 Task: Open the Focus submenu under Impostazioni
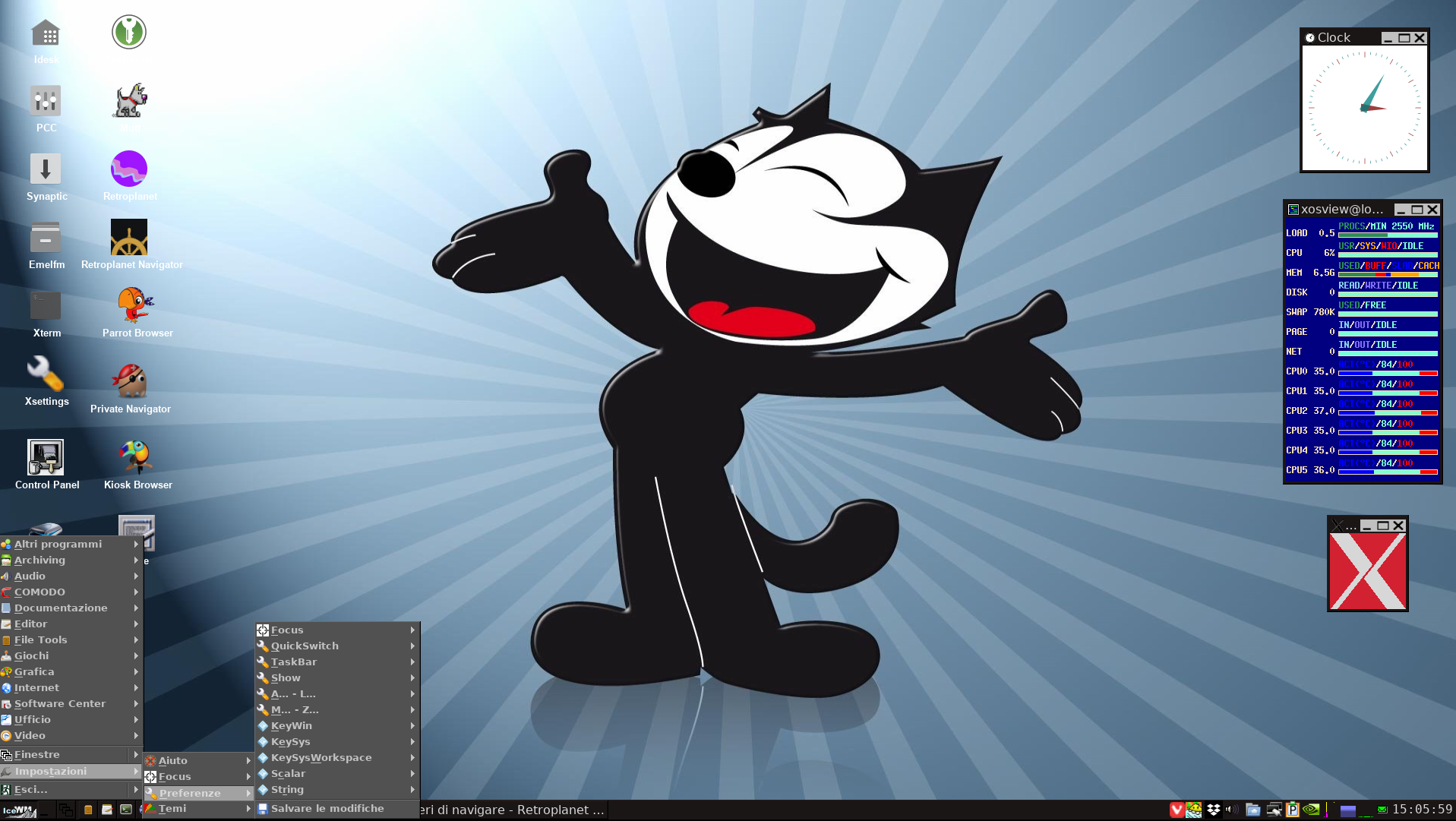[x=198, y=776]
